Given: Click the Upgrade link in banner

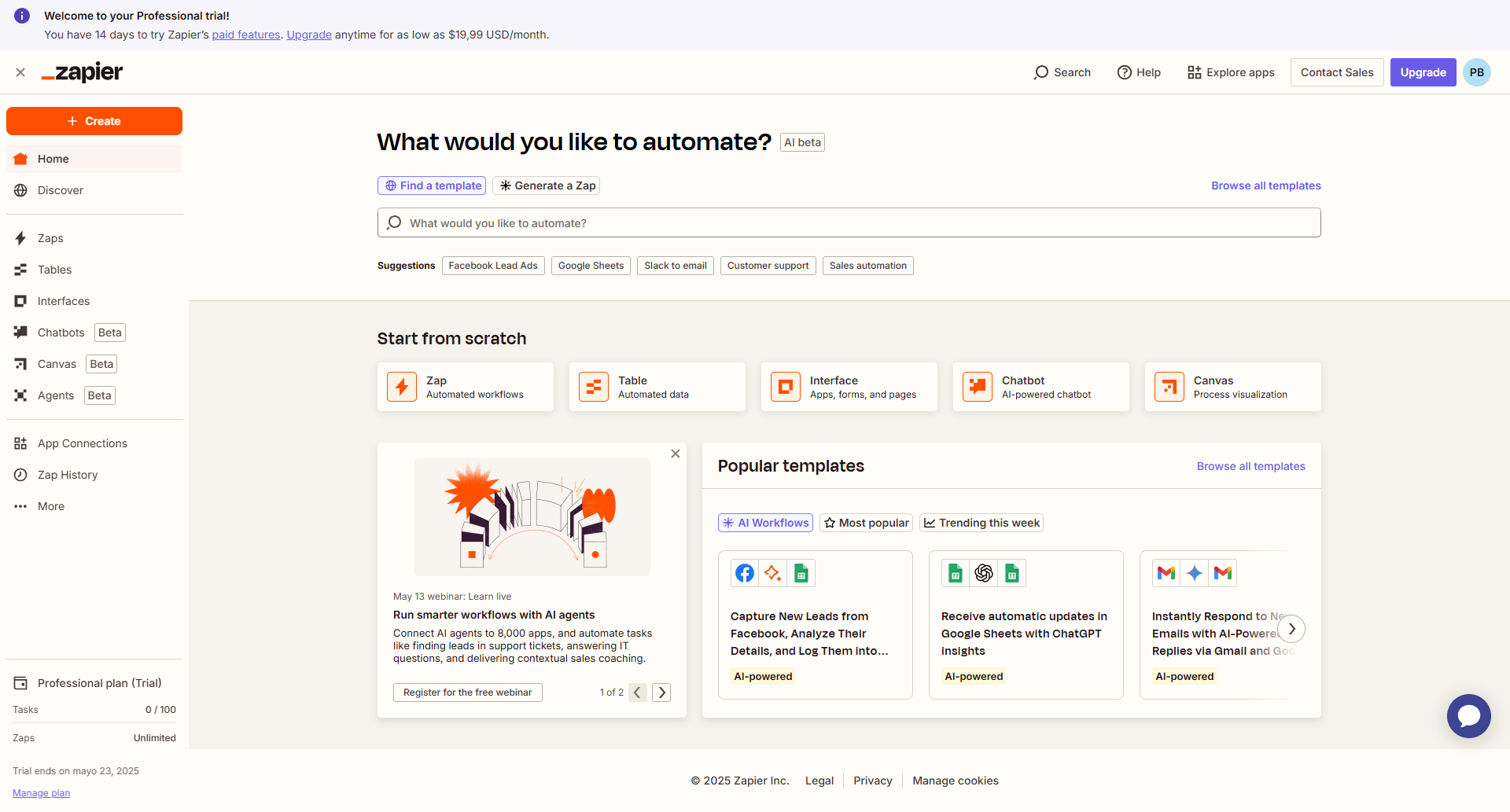Looking at the screenshot, I should (x=309, y=35).
